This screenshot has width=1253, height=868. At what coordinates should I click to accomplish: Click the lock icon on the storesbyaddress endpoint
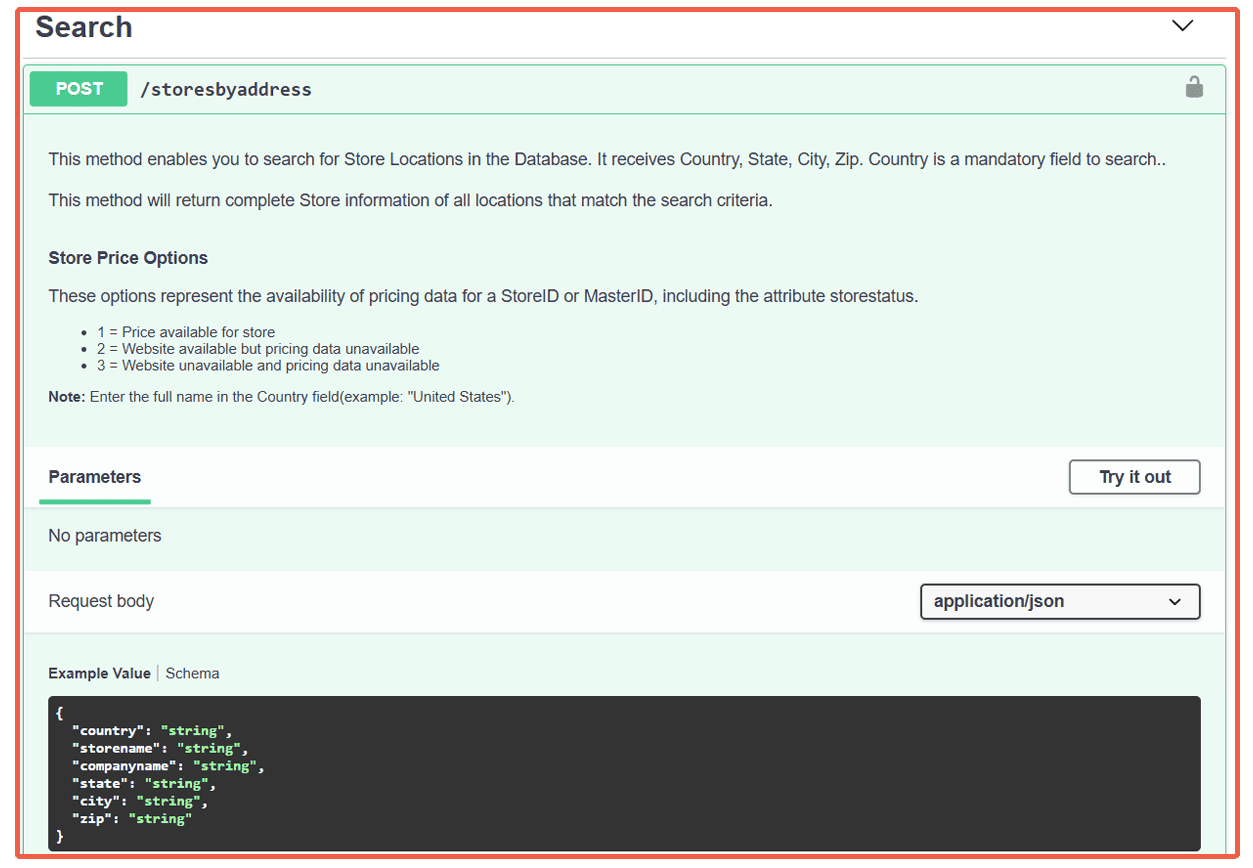point(1193,88)
